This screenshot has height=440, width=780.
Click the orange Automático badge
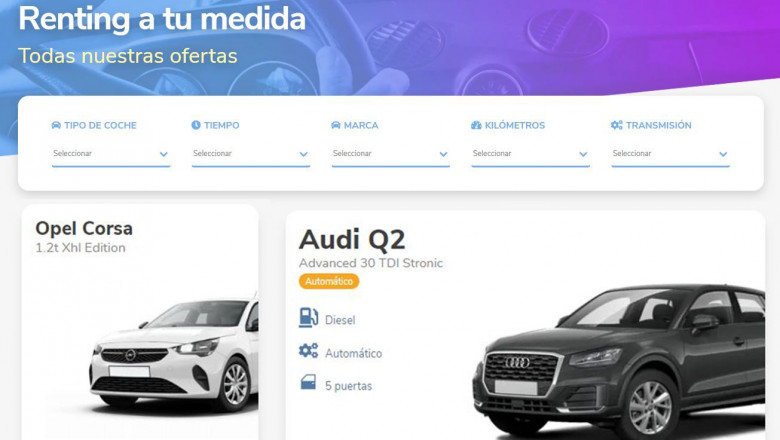(329, 281)
